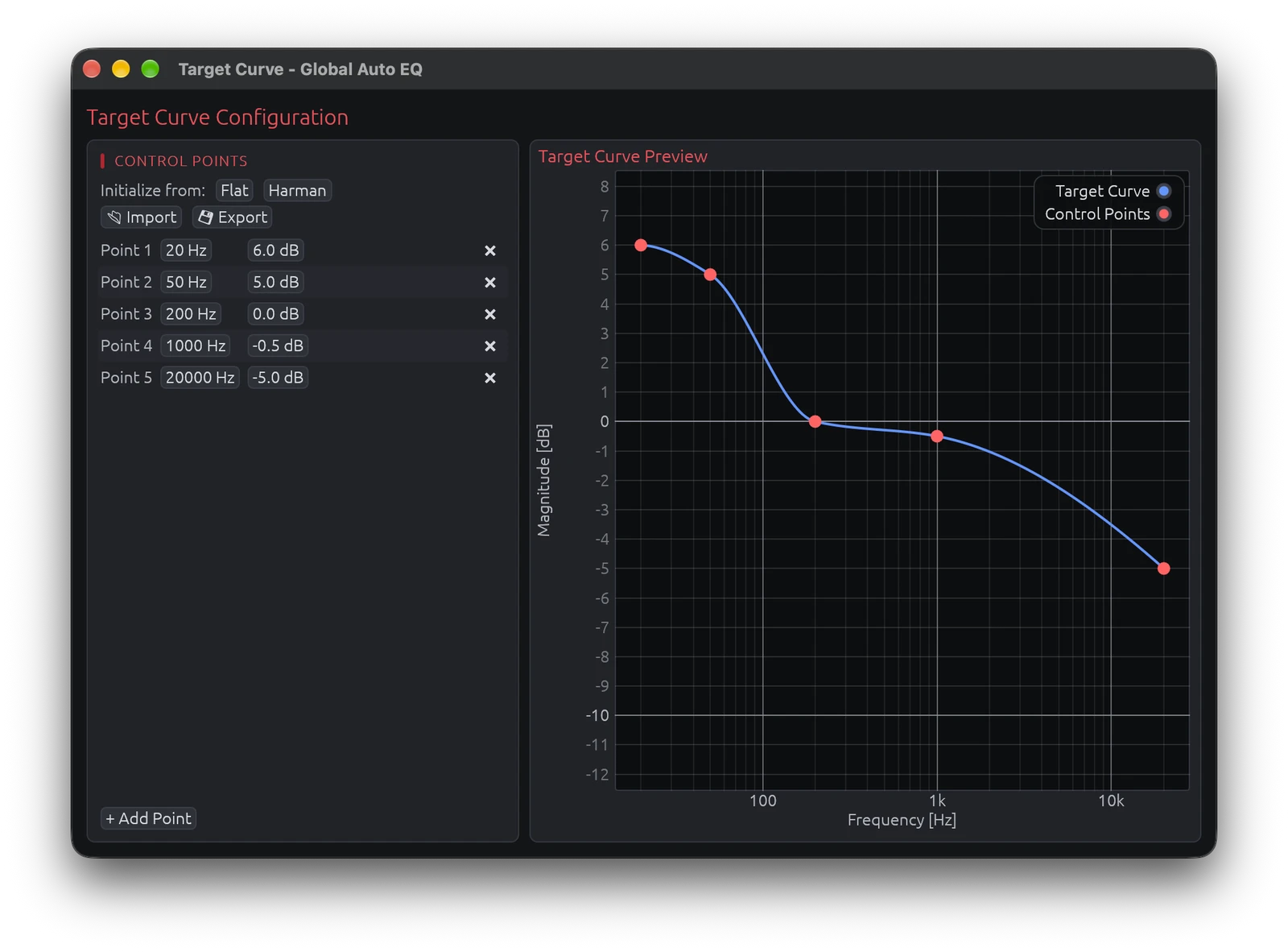Screen dimensions: 1288x952
Task: Click the blue Target Curve legend dot
Action: tap(1163, 191)
